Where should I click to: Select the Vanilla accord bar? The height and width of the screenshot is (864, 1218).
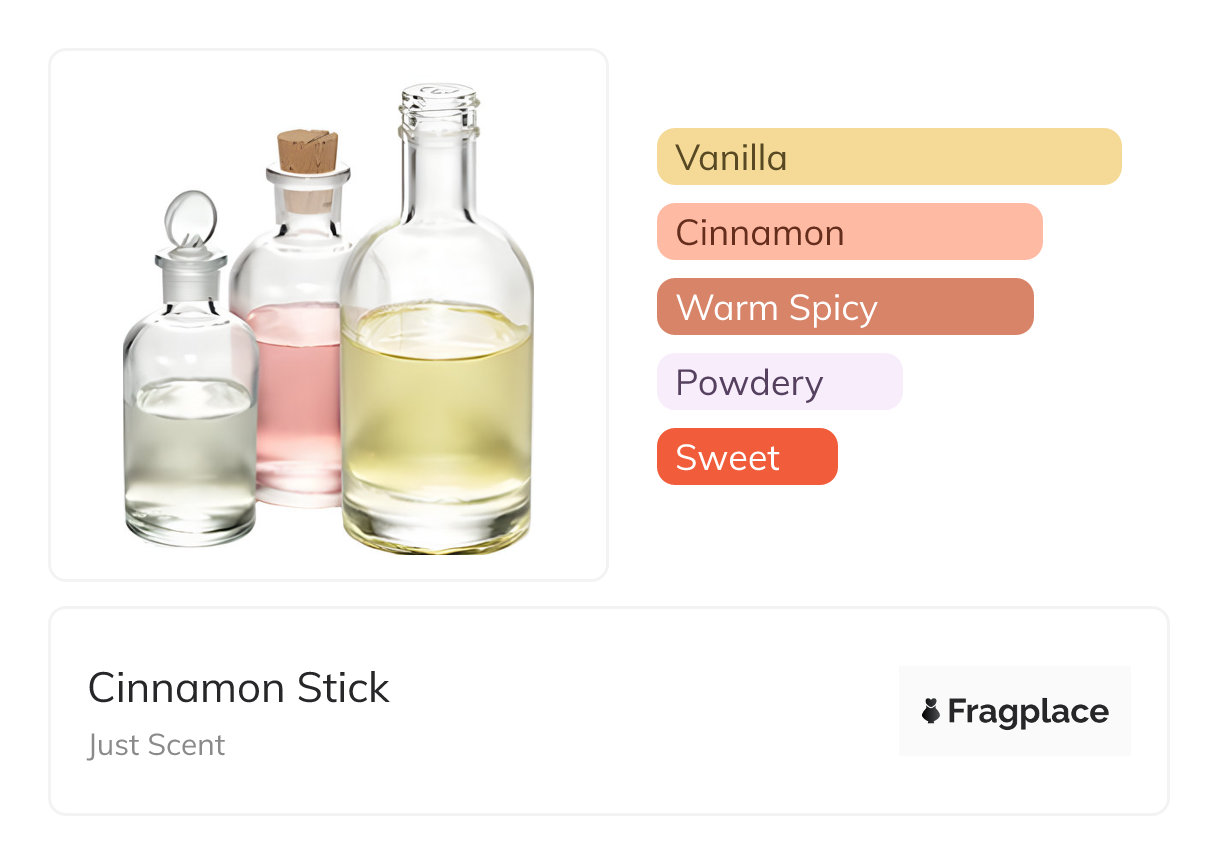point(888,157)
